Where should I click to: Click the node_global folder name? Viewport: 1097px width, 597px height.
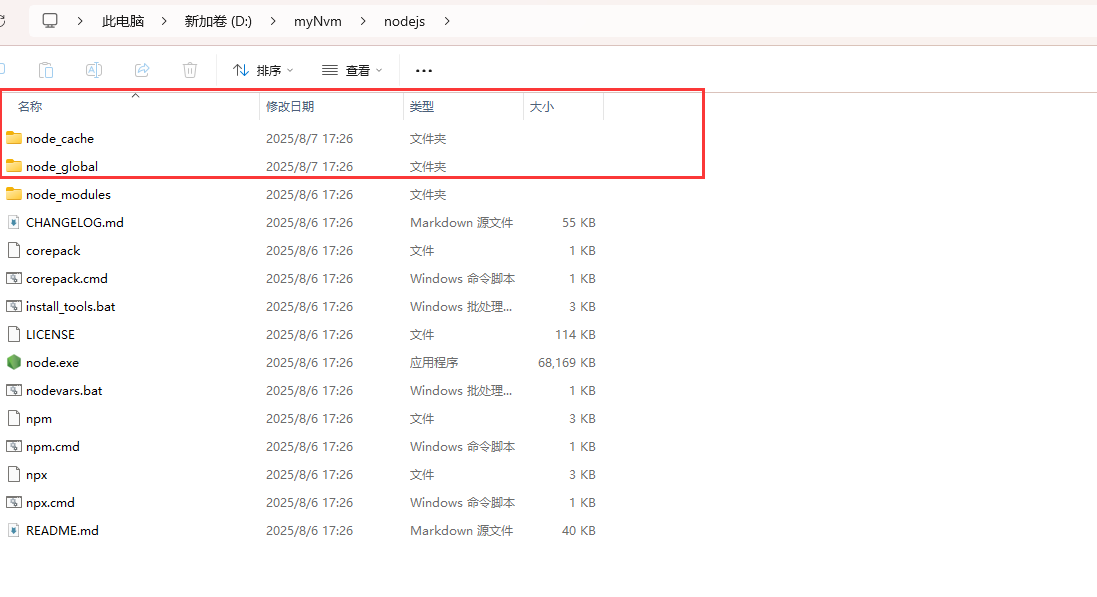click(x=62, y=167)
